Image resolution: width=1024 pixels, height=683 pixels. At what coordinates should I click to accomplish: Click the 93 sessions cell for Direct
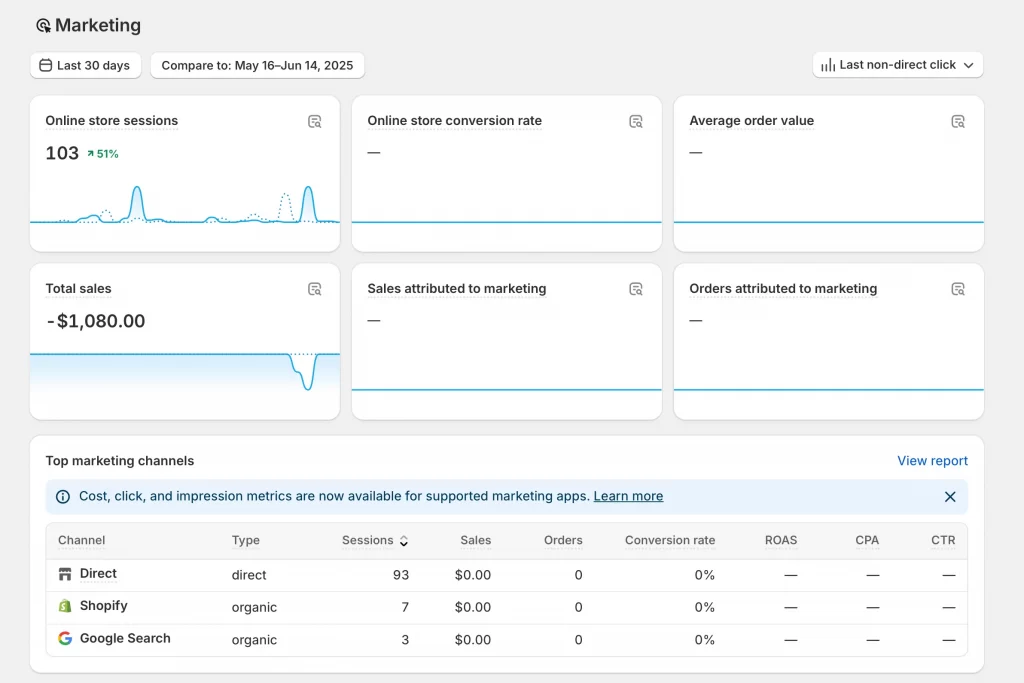[x=401, y=575]
